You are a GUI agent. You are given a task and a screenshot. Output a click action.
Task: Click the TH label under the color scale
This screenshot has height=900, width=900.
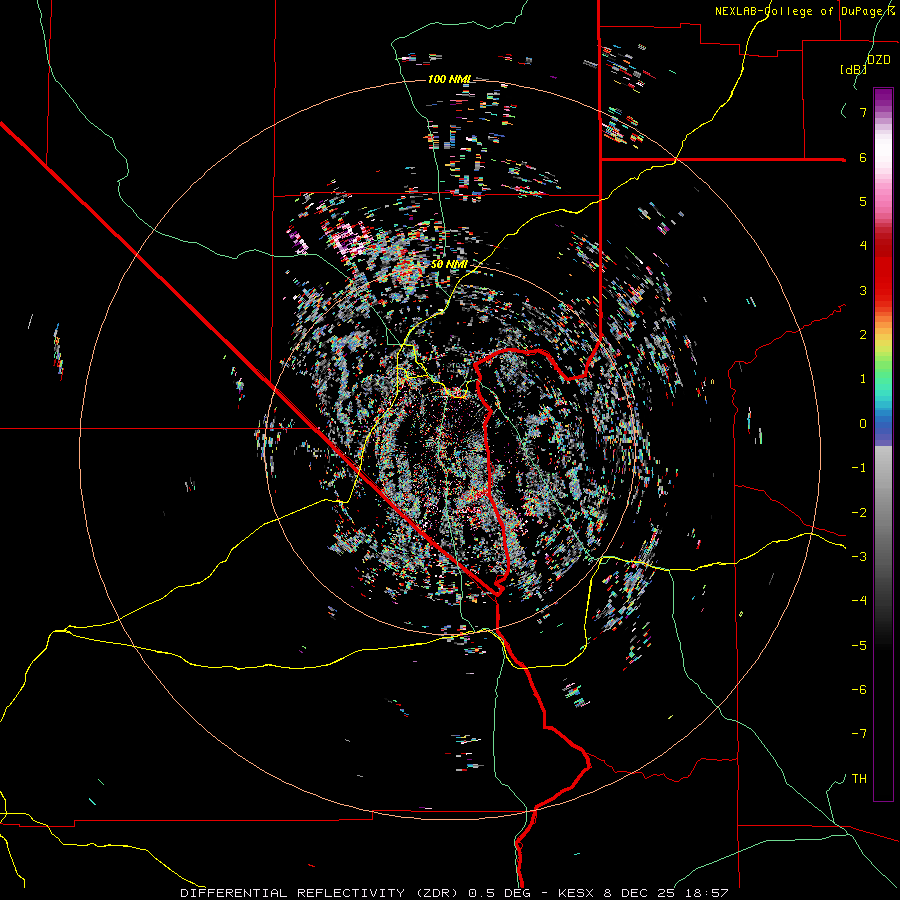(859, 778)
